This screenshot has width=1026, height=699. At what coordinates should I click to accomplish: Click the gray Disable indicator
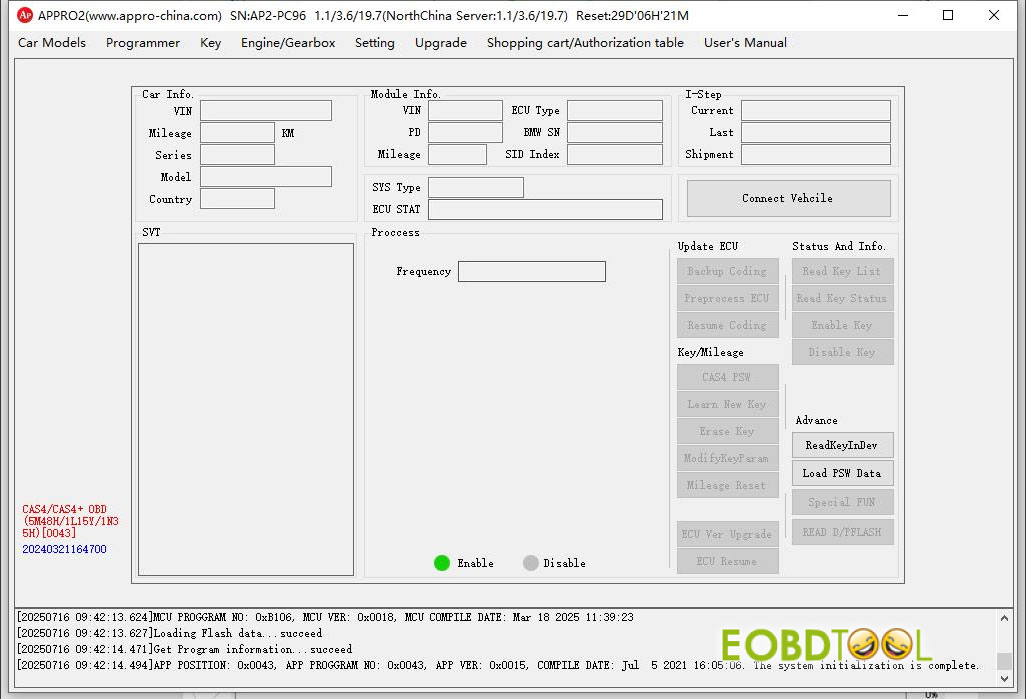point(531,563)
